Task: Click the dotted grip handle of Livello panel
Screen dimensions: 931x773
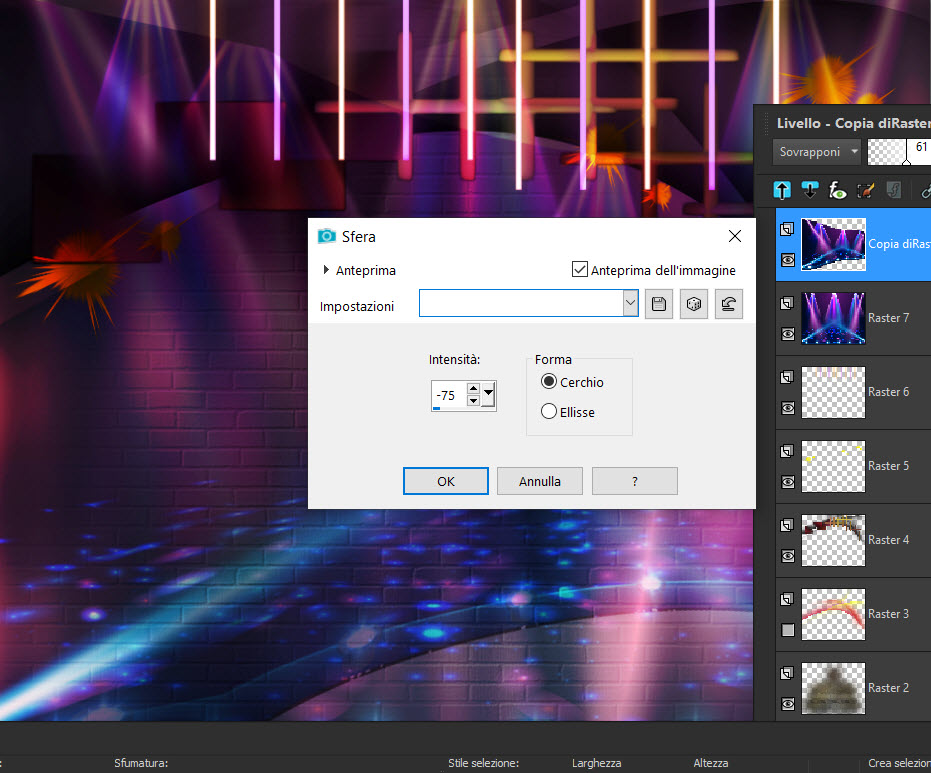Action: 766,123
